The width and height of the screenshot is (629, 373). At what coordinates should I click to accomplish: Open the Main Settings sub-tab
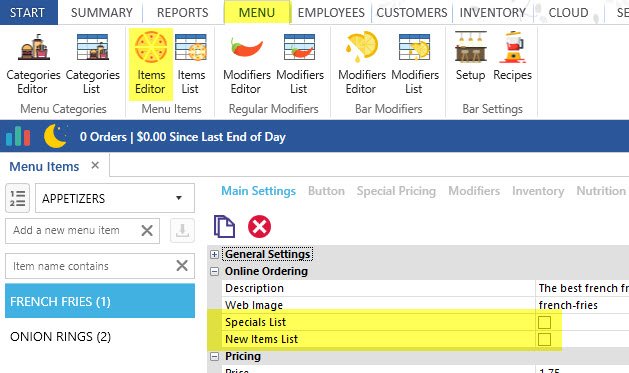[x=258, y=191]
